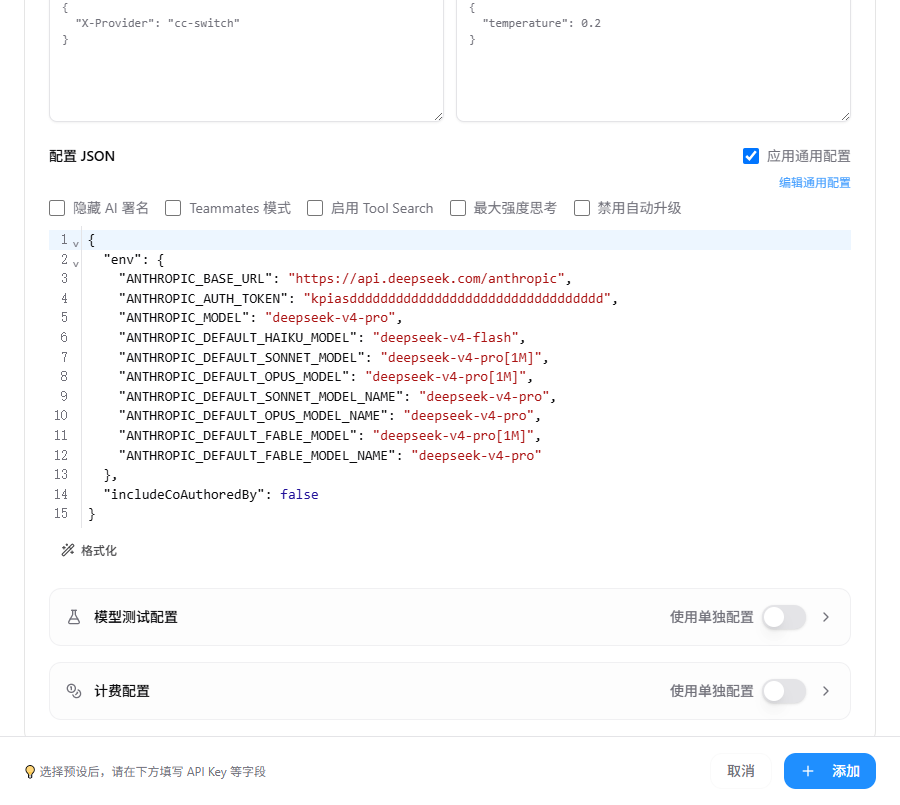This screenshot has width=900, height=805.
Task: Click the resize handle of X-Provider textarea
Action: (439, 117)
